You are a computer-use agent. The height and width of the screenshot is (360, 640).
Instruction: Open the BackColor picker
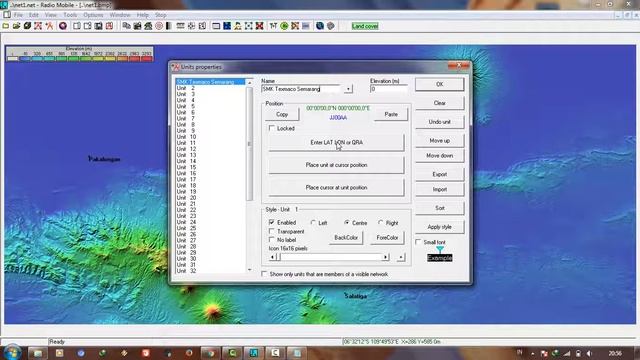click(346, 238)
